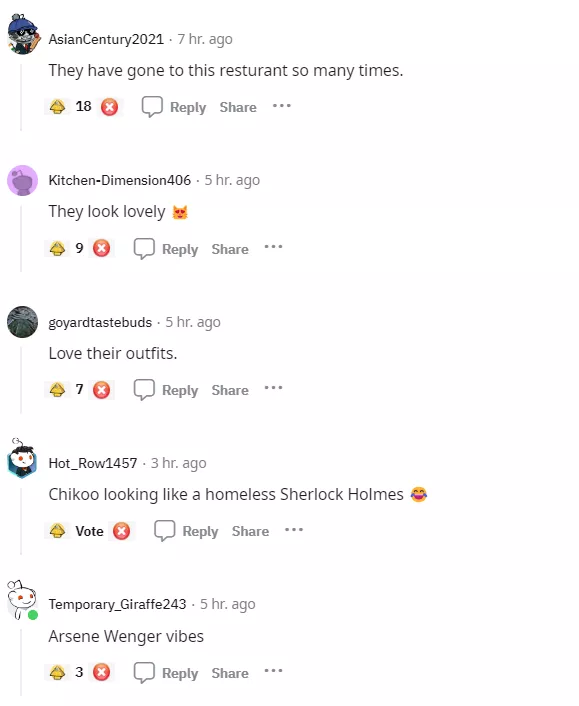
Task: Open goyardtastebuds username link
Action: pos(100,322)
